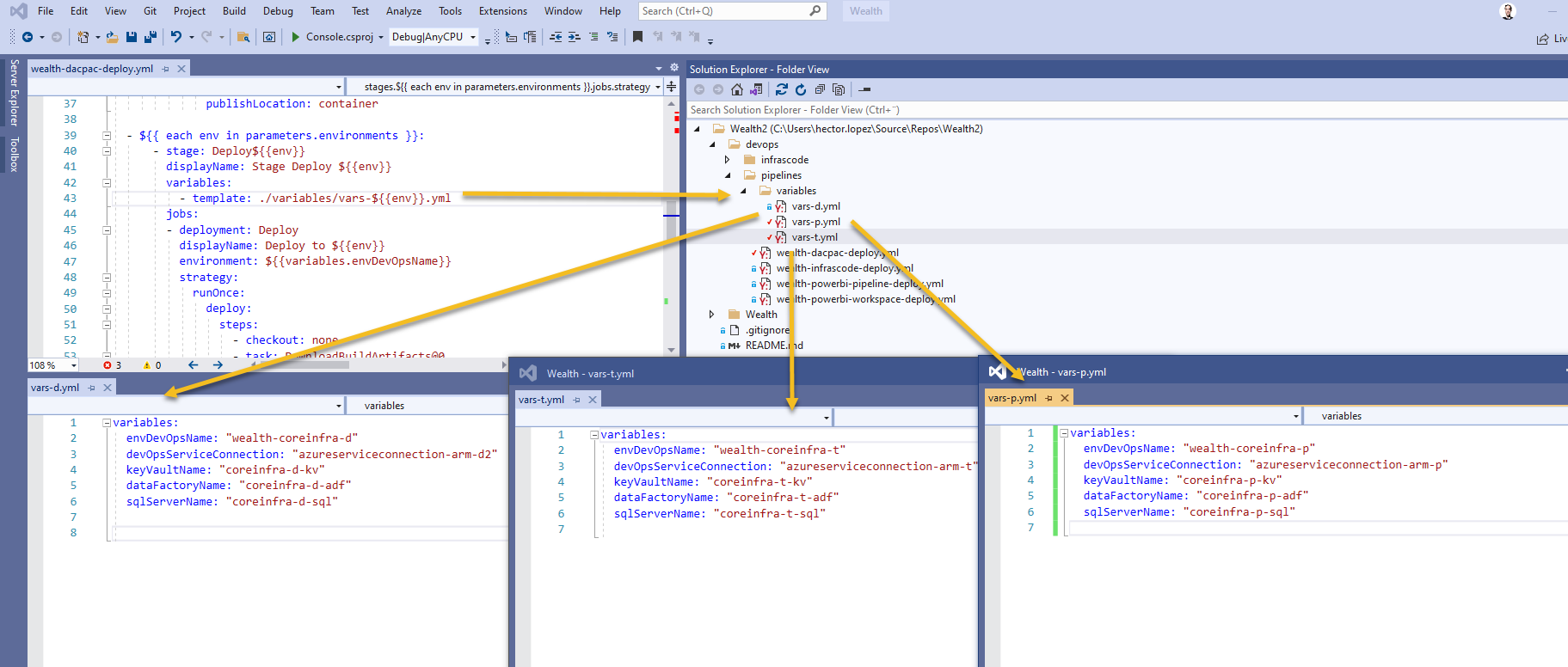
Task: Click the Undo icon in toolbar
Action: pos(176,37)
